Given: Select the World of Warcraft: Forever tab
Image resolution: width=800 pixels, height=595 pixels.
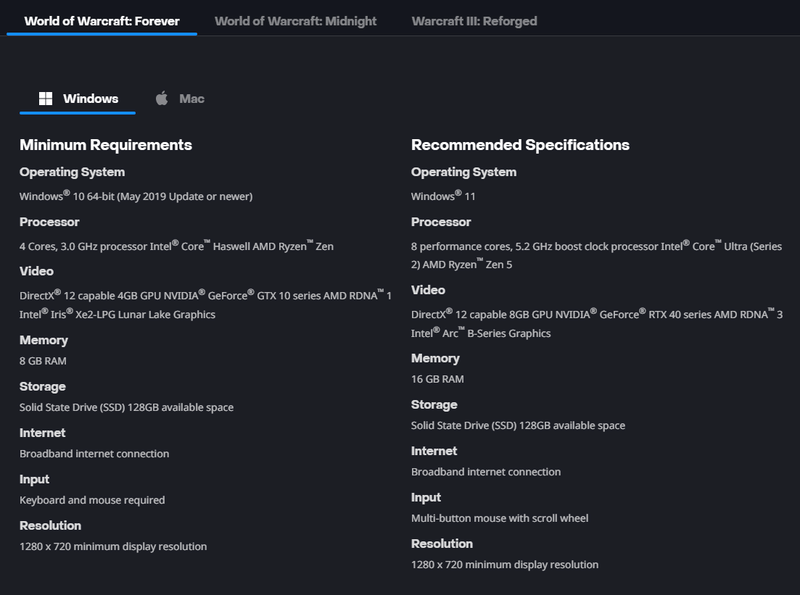Looking at the screenshot, I should click(102, 21).
